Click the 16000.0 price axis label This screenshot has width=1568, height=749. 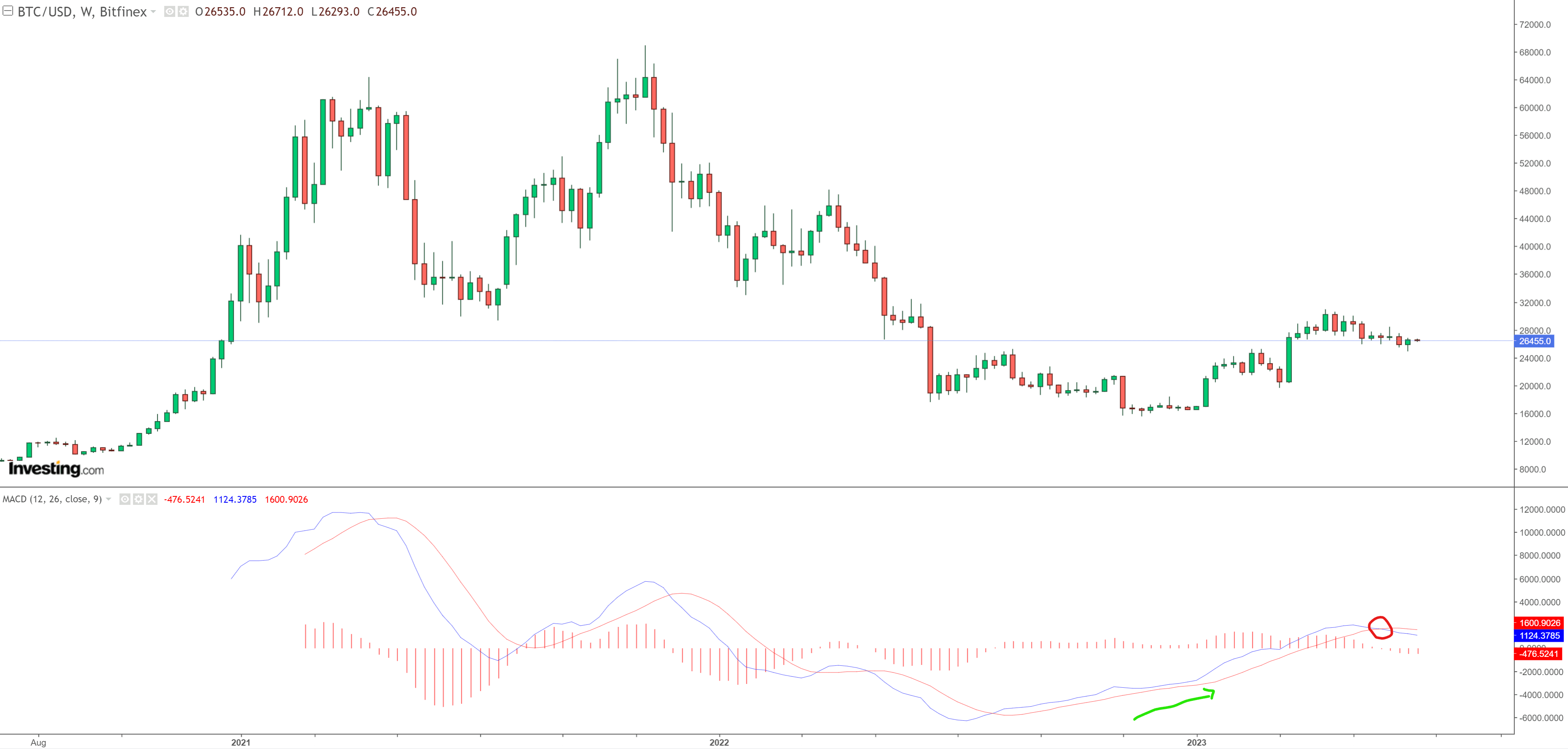click(1535, 414)
